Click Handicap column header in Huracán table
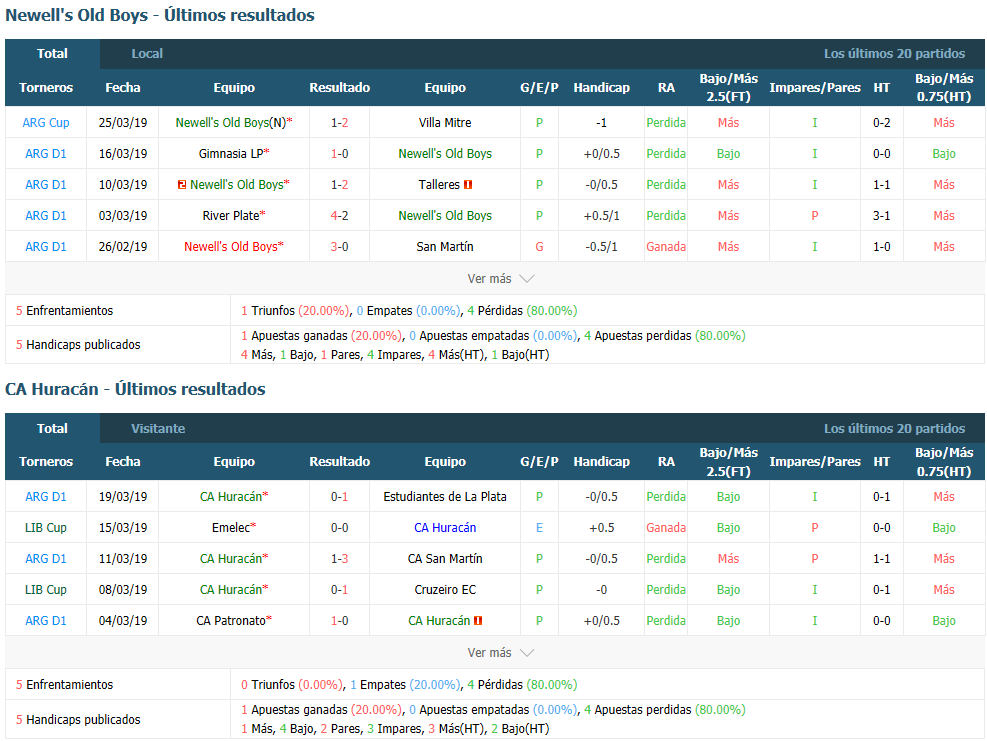Image resolution: width=987 pixels, height=741 pixels. coord(602,461)
